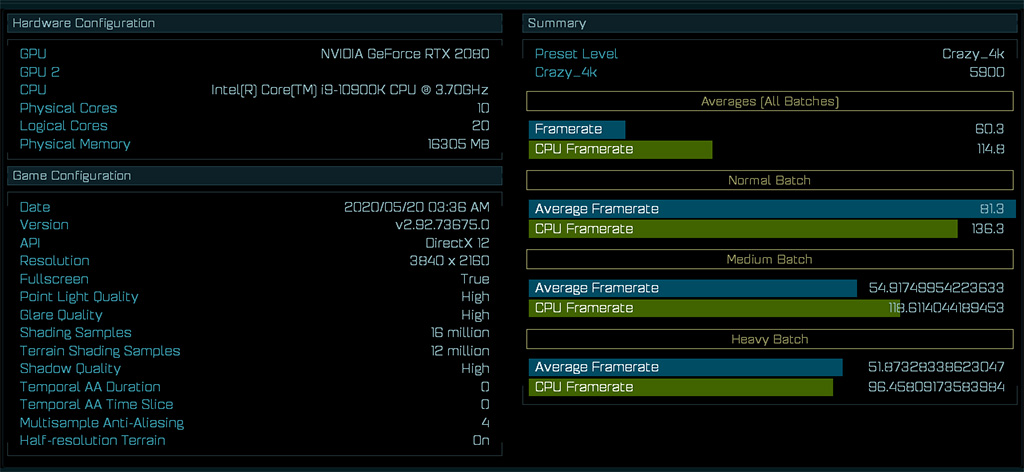Click the API DirectX 12 value

point(457,243)
